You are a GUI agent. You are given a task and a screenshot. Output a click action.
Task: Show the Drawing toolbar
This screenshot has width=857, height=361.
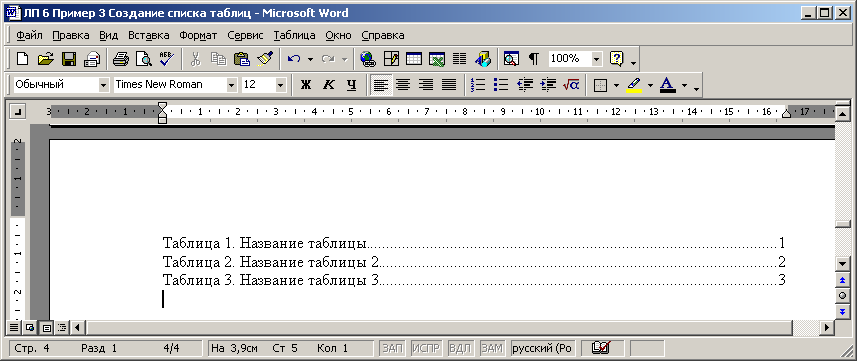point(483,59)
